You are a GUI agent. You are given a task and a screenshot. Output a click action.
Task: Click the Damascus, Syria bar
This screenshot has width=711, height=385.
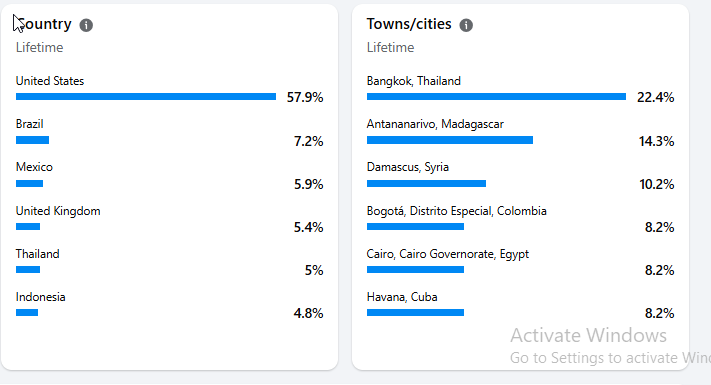[426, 184]
